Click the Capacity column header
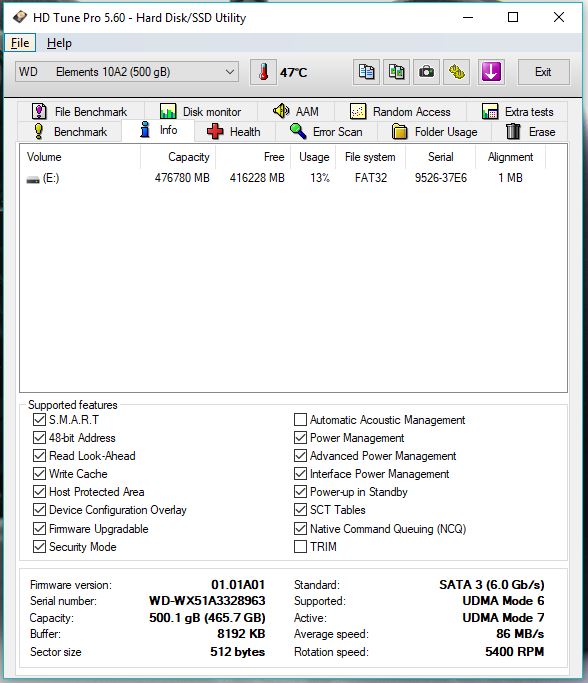Screen dimensions: 588x683 point(178,157)
